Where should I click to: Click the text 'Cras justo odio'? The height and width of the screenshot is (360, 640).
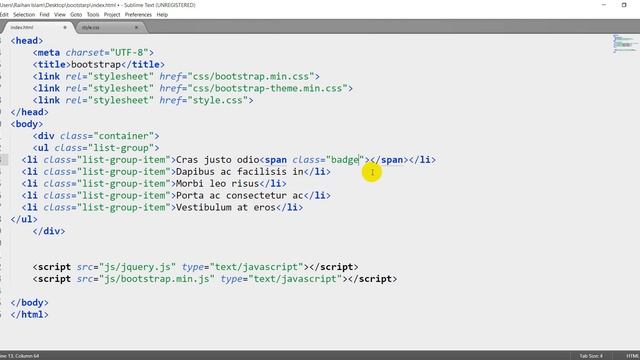(218, 160)
